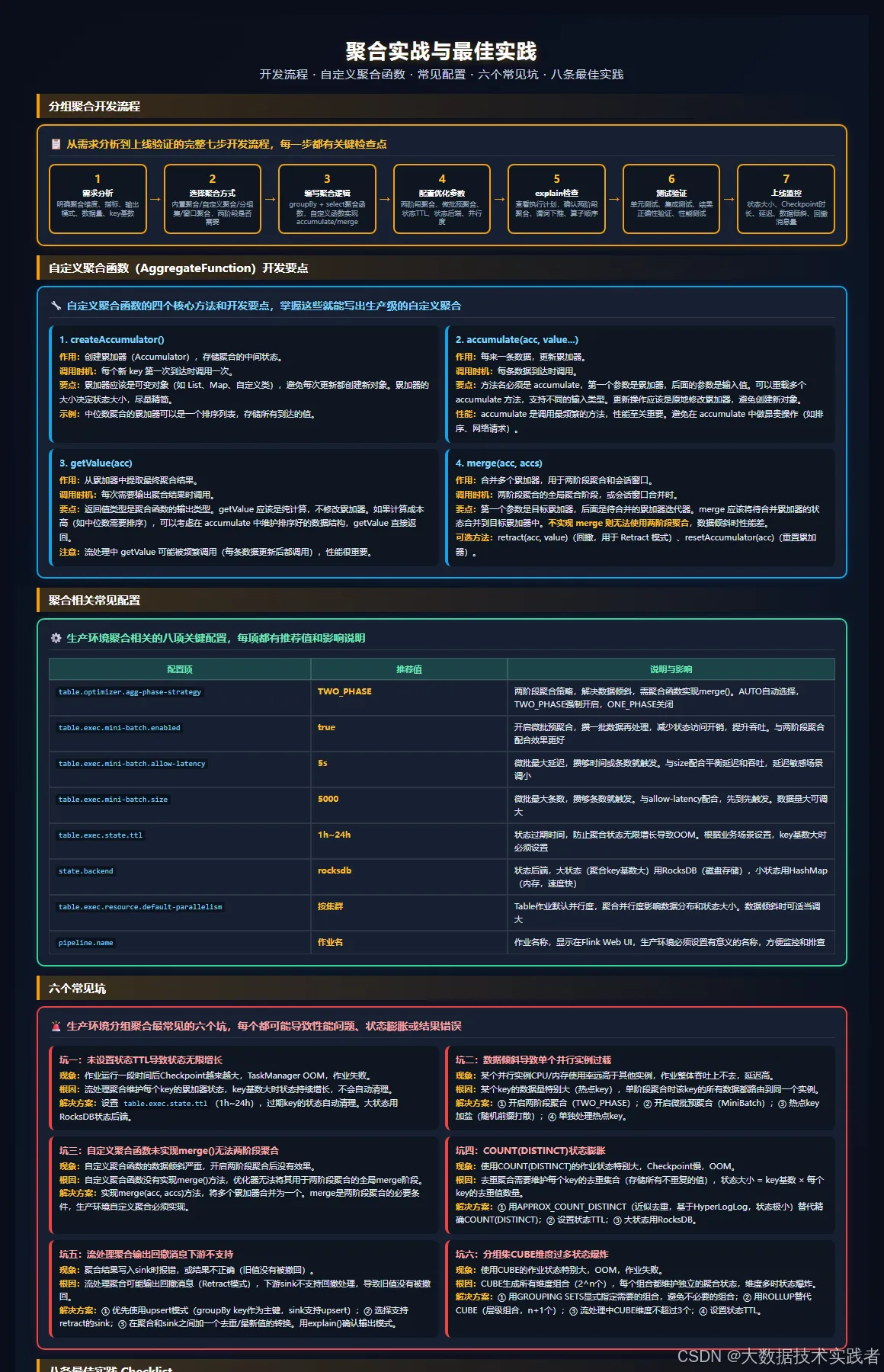Click the recommended value TWO_PHASE in the table
Image resolution: width=884 pixels, height=1372 pixels.
(x=344, y=691)
